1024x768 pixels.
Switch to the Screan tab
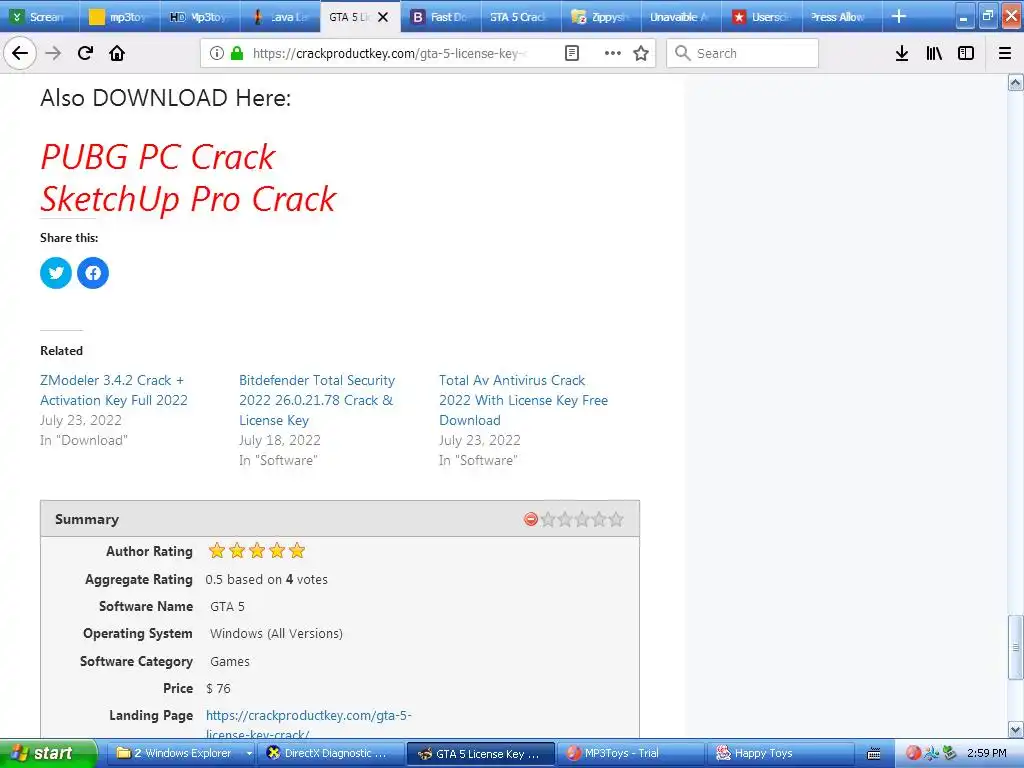click(x=39, y=17)
